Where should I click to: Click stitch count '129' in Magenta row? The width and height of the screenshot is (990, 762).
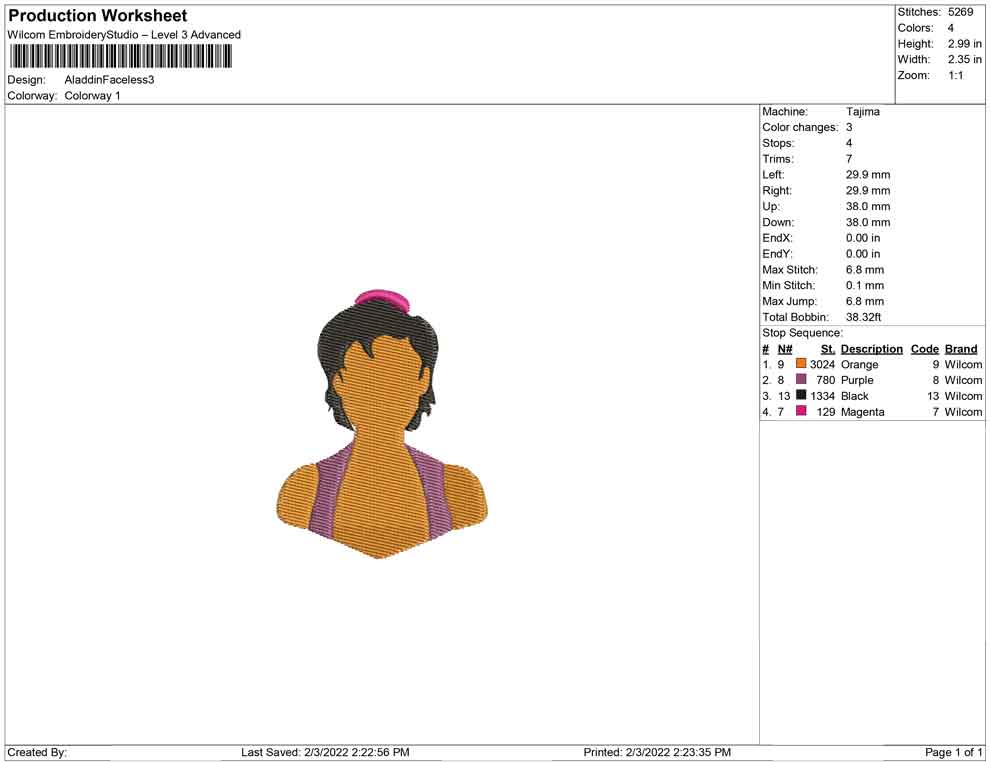click(x=825, y=412)
